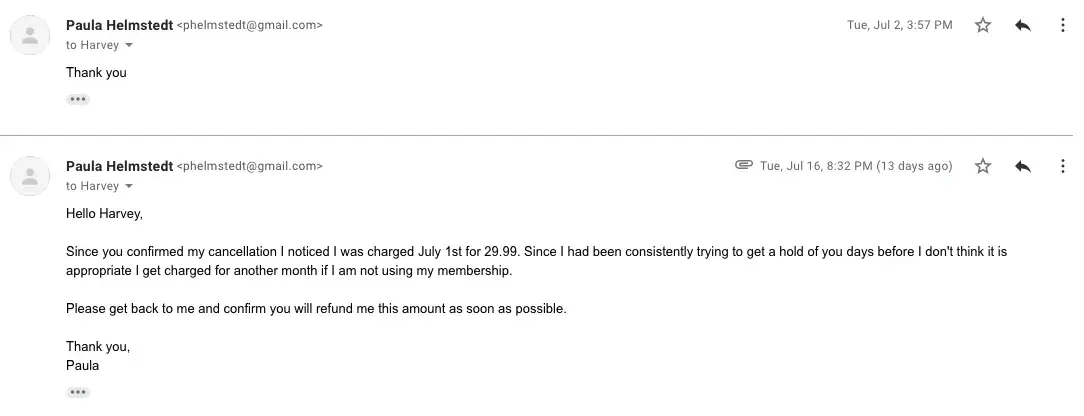This screenshot has height=416, width=1084.
Task: Expand 'to Harvey' details in second message
Action: click(129, 187)
